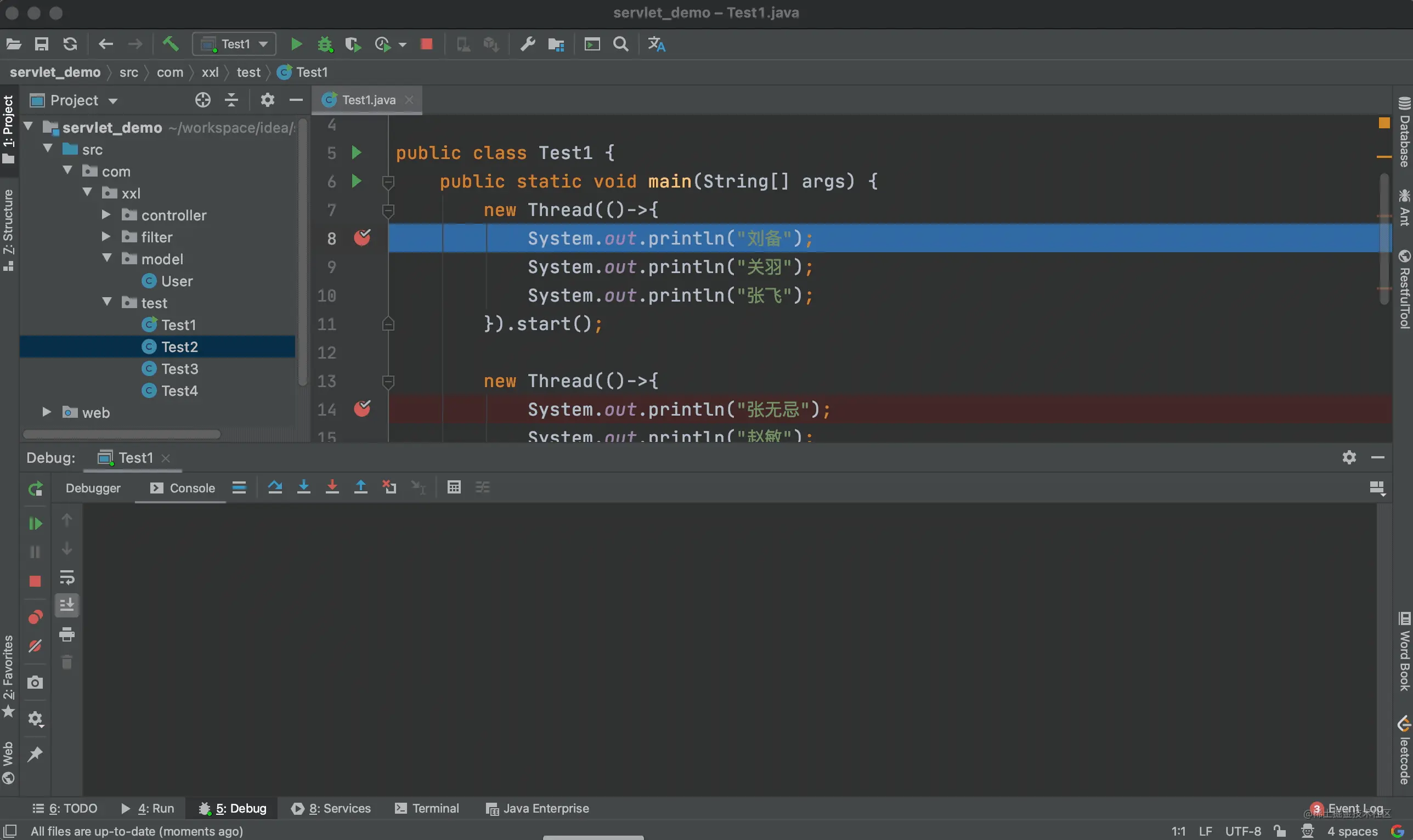Viewport: 1413px width, 840px height.
Task: Select Test3 in the project tree
Action: (179, 369)
